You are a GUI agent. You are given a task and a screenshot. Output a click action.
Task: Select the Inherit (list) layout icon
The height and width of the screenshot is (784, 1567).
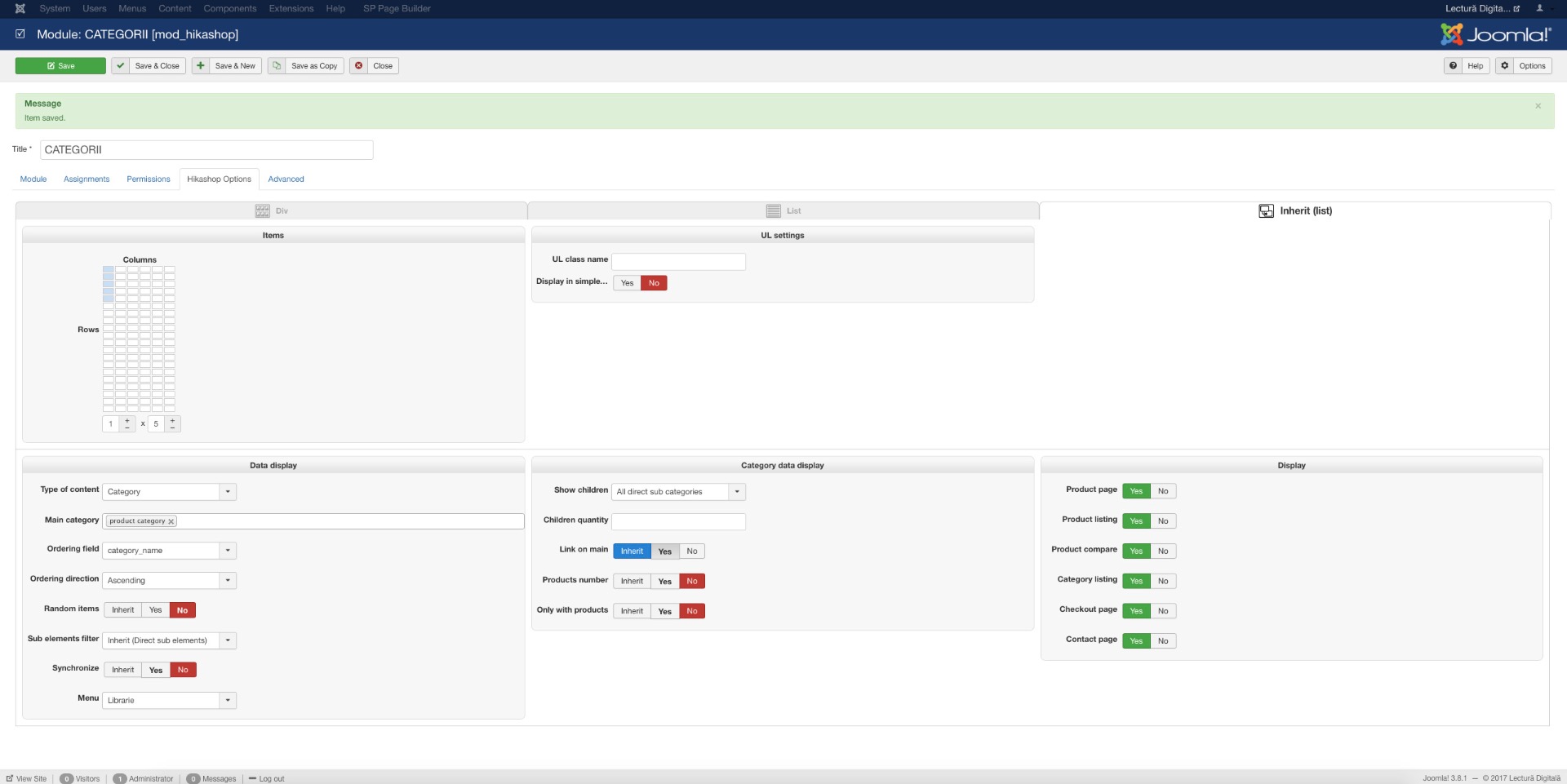1266,211
